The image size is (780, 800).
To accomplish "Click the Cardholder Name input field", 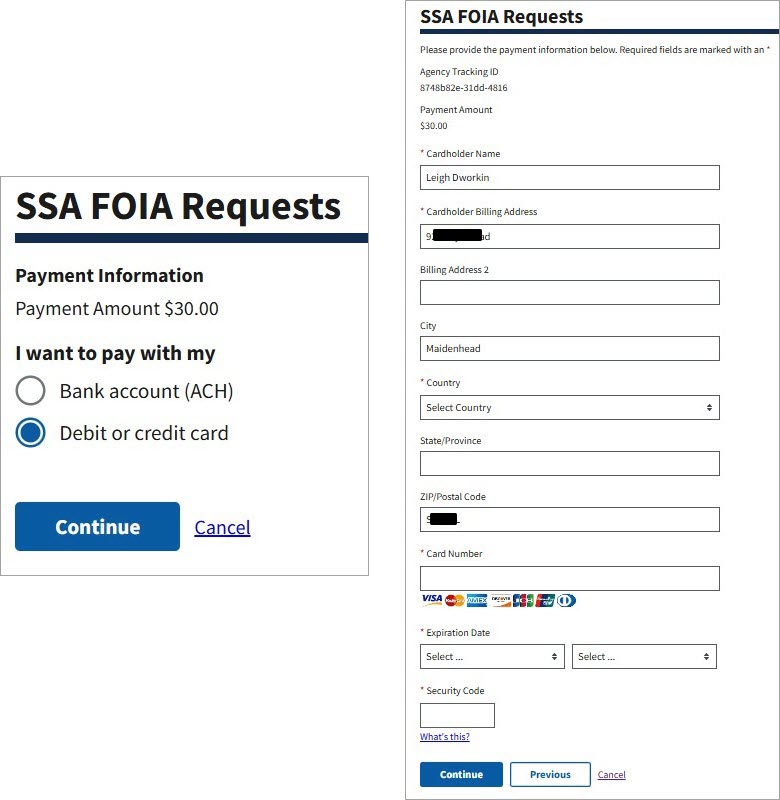I will click(570, 177).
